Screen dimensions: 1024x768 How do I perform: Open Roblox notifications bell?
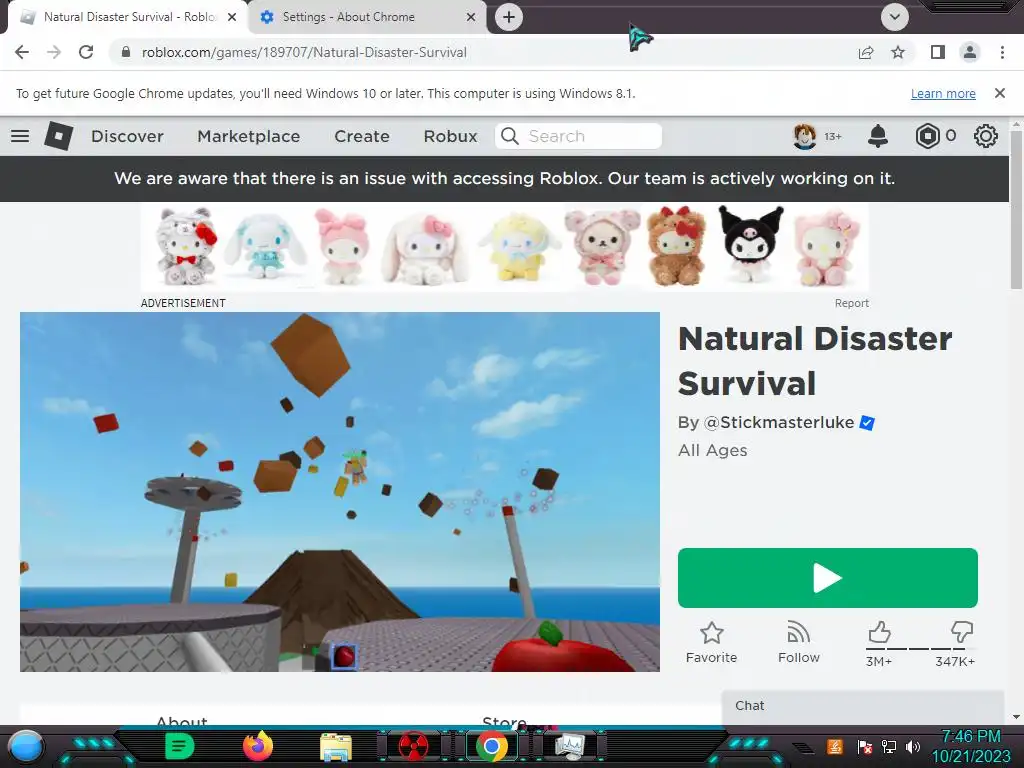878,136
